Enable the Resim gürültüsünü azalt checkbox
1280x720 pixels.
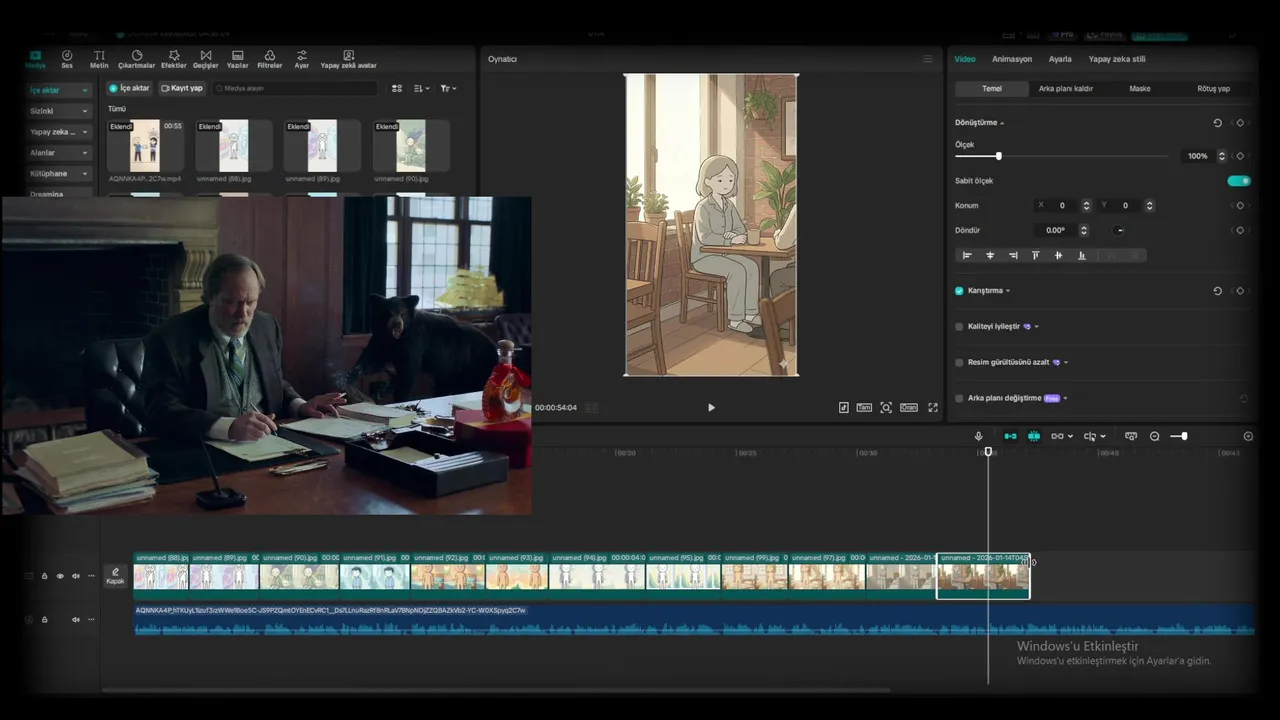[x=959, y=362]
